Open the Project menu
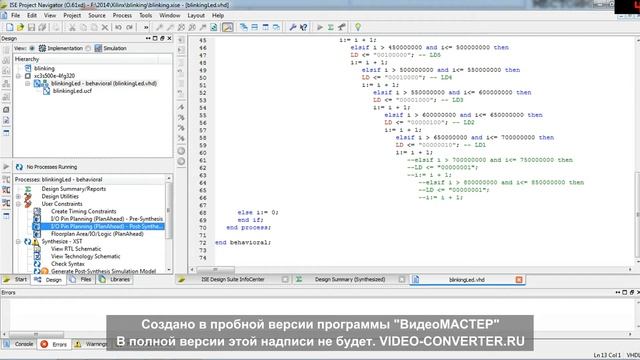Screen dimensions: 640x360 [72, 16]
